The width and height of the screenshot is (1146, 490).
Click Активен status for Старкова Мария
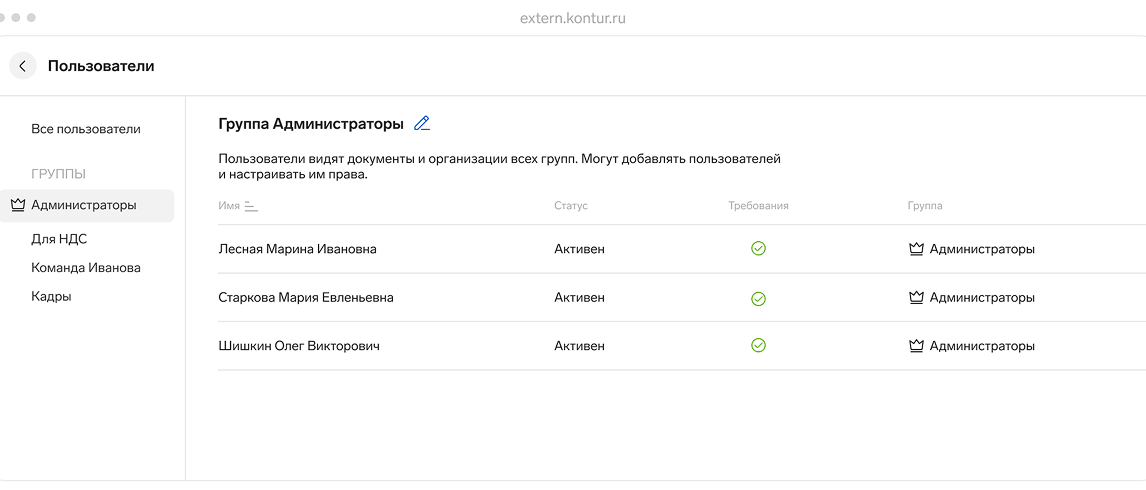coord(580,298)
